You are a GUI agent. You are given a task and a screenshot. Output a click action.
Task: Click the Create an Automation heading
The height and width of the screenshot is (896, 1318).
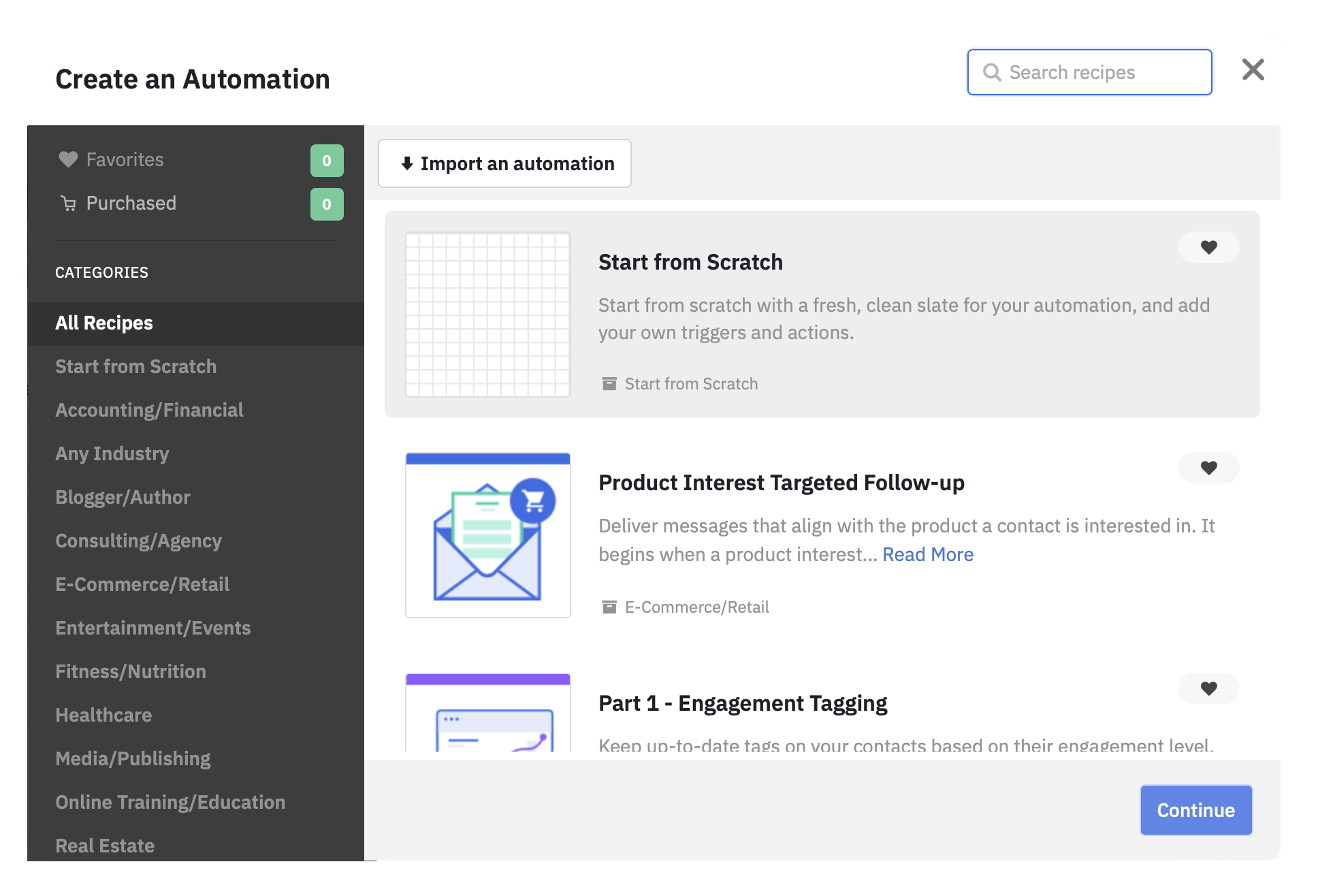point(193,79)
